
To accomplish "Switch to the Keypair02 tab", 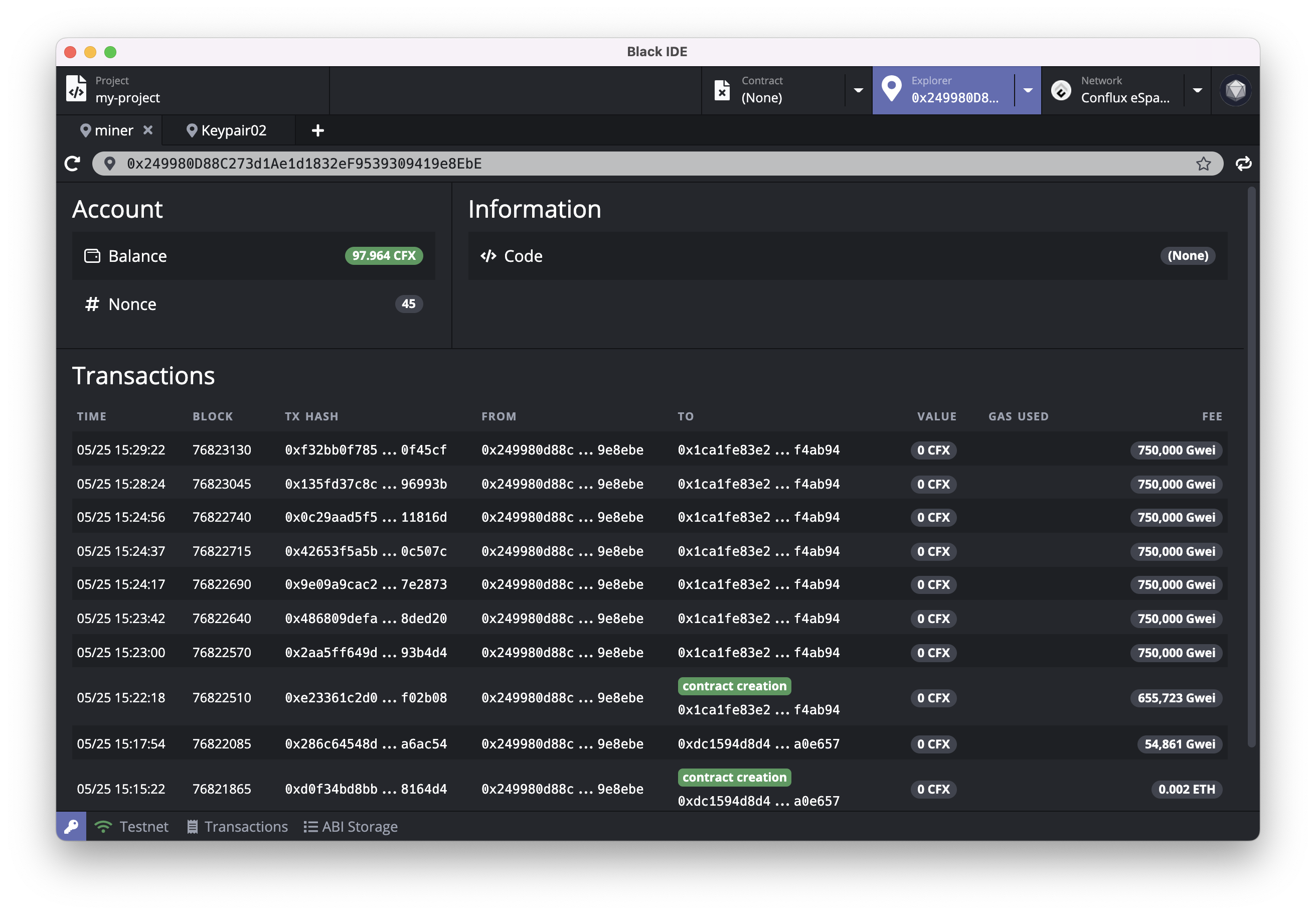I will tap(228, 131).
